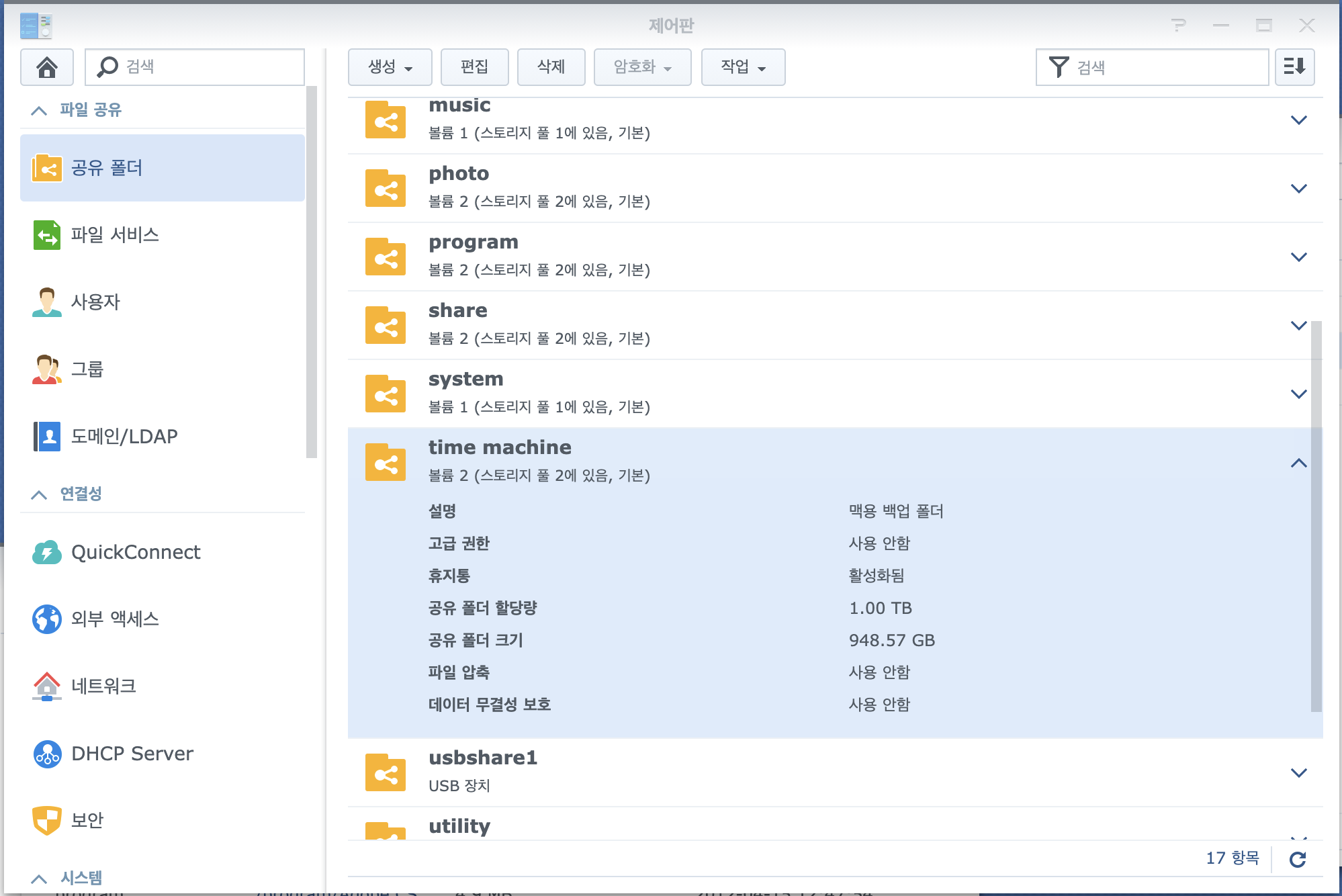Click the home icon button
The height and width of the screenshot is (896, 1342).
(46, 66)
